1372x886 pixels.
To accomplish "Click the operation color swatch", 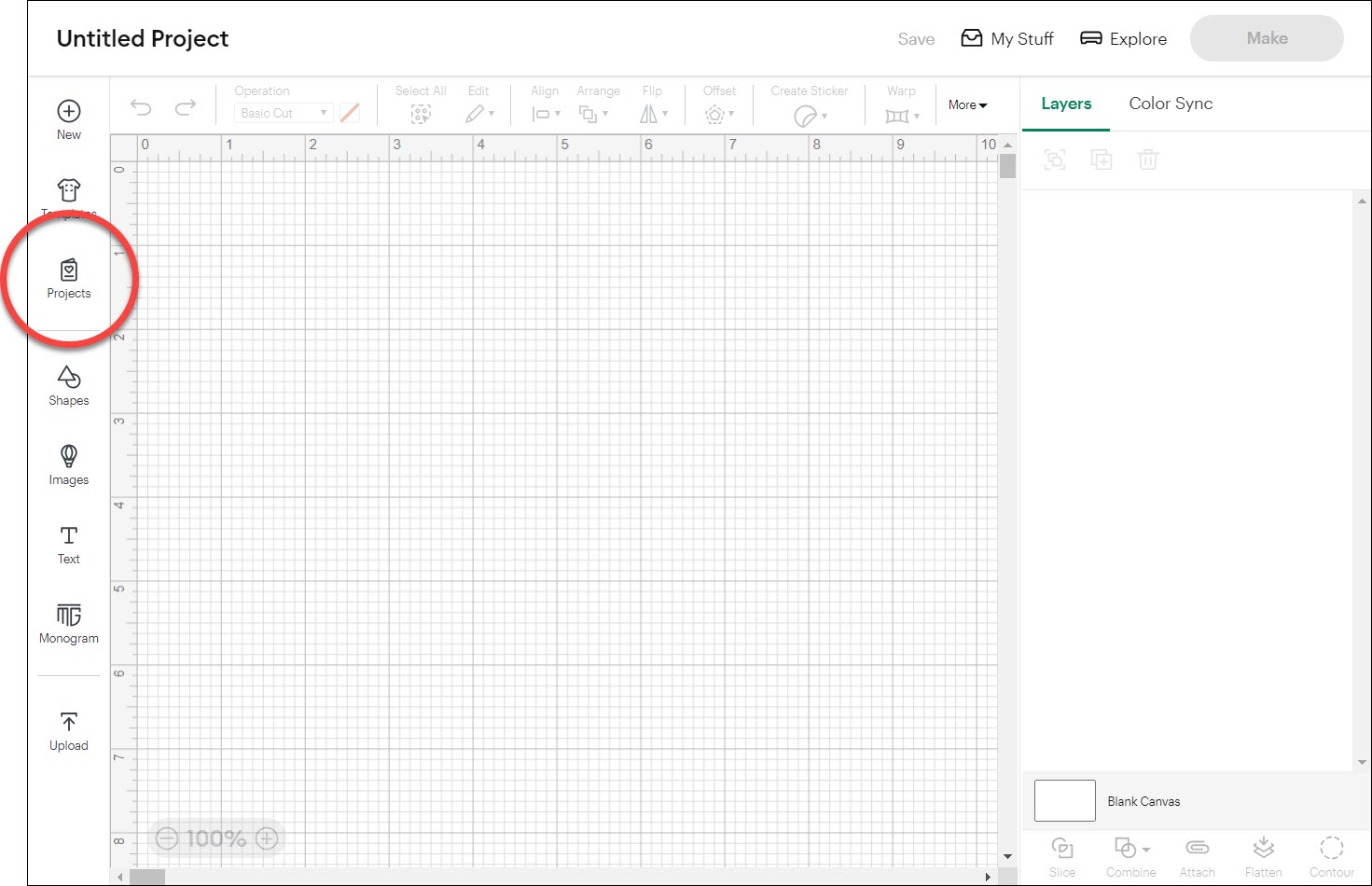I will [x=350, y=112].
